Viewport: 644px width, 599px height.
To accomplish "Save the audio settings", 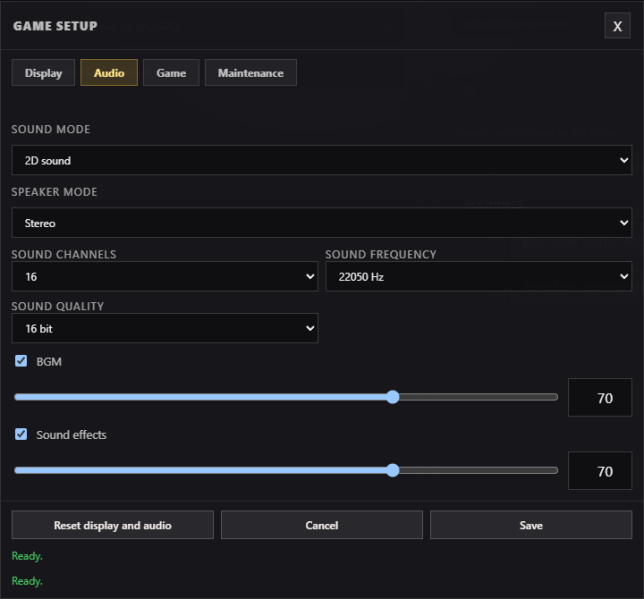I will click(x=531, y=525).
